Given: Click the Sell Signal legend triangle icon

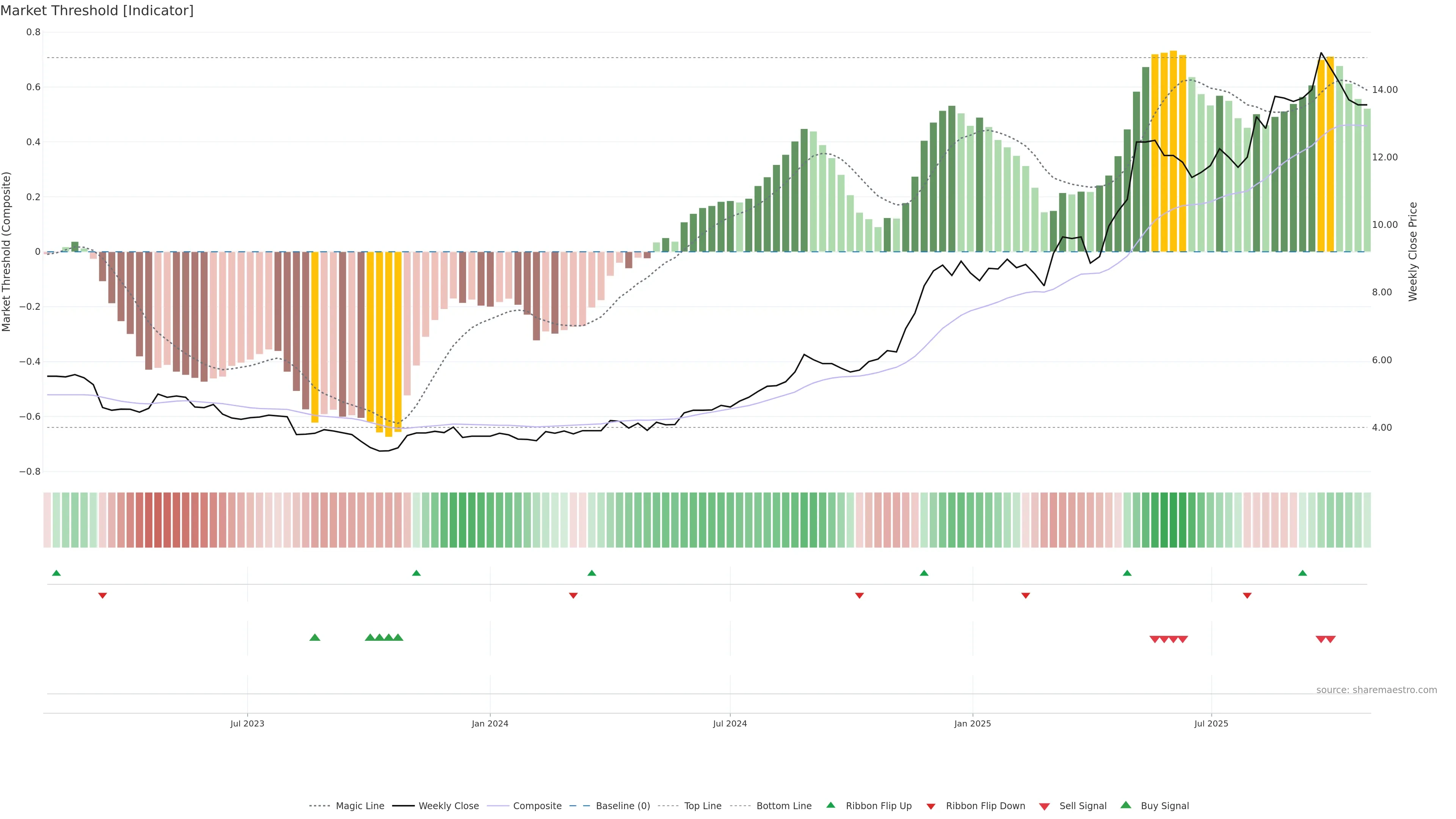Looking at the screenshot, I should (x=1045, y=806).
